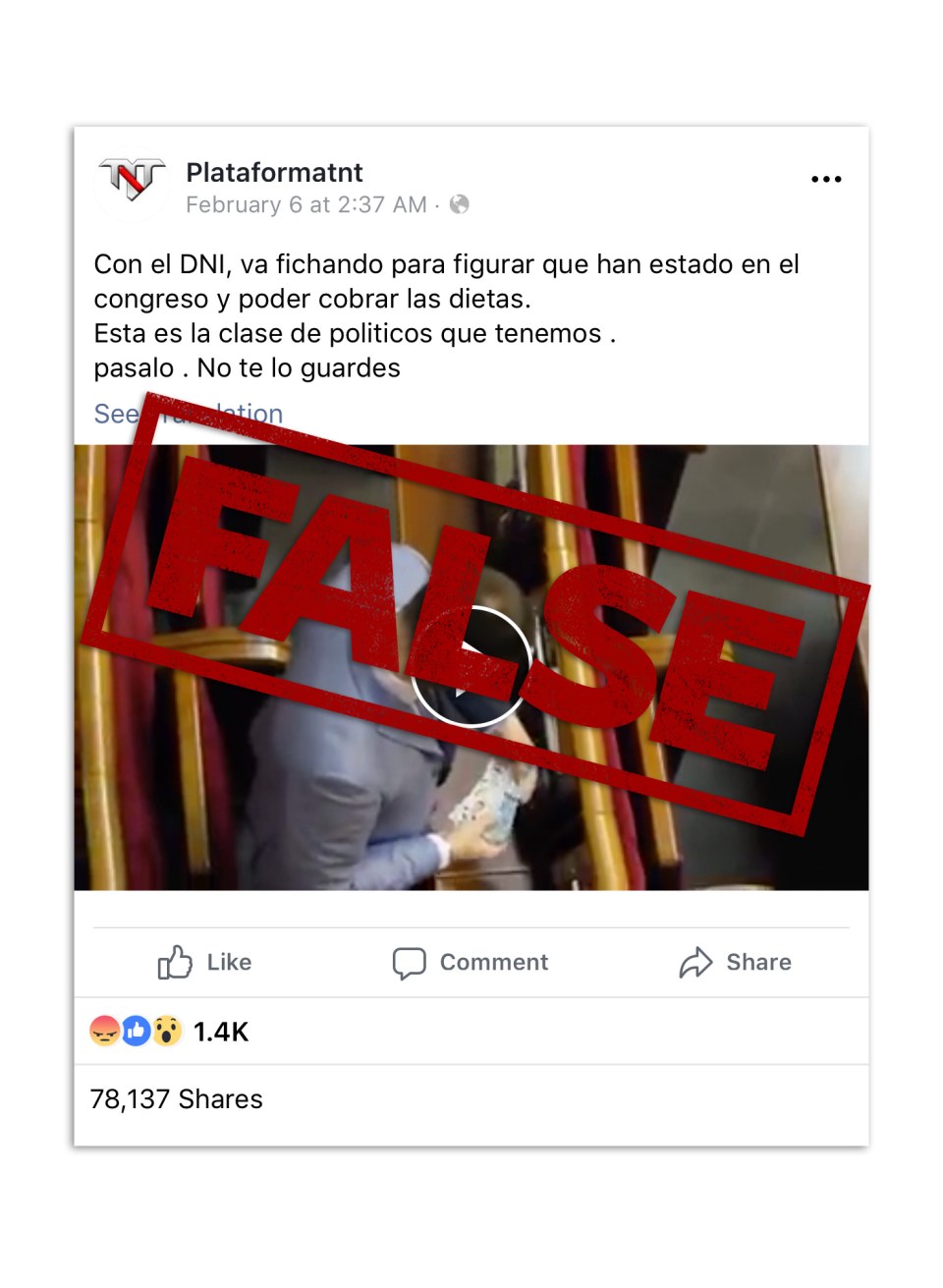The width and height of the screenshot is (943, 1288).
Task: Click the Share button label
Action: click(758, 962)
